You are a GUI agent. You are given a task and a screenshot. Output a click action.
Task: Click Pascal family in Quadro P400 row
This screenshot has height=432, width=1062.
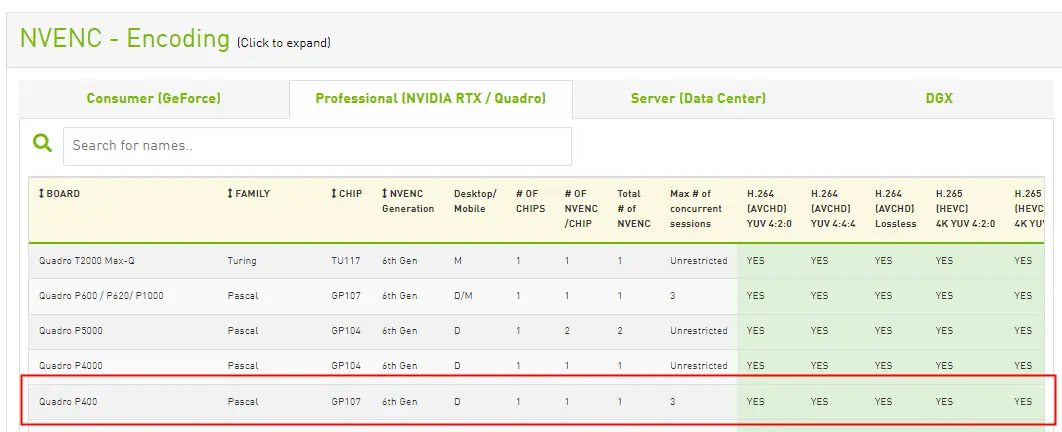pos(243,402)
